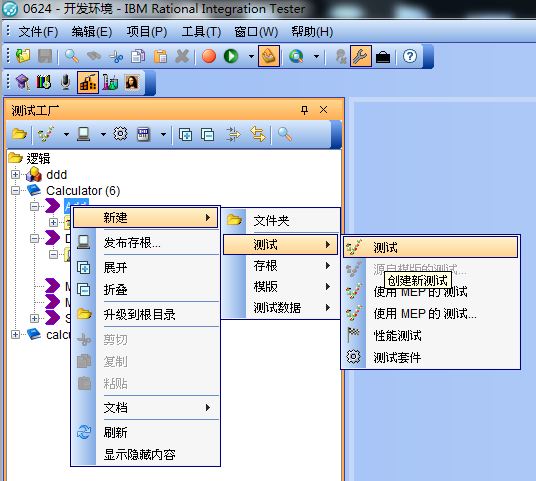Screen dimensions: 536x481
Task: Choose 升级到根目录 in context menu
Action: click(x=146, y=315)
